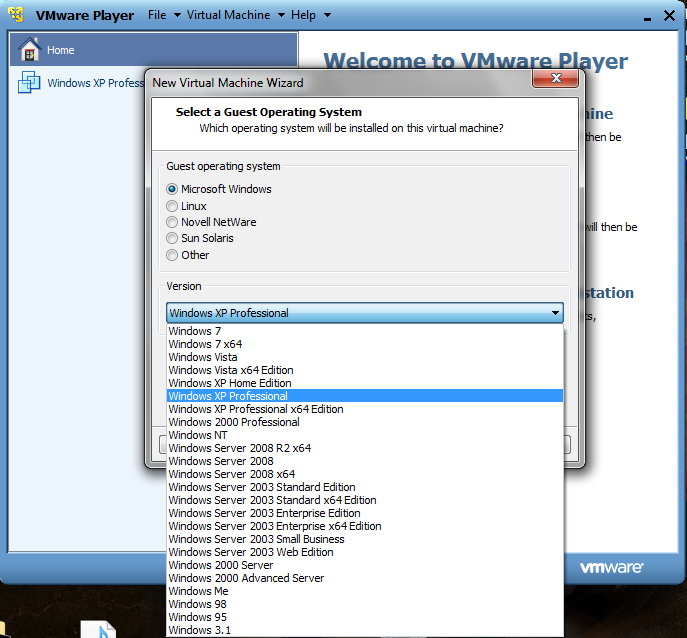Select the Home tab in sidebar
Image resolution: width=687 pixels, height=638 pixels.
[x=153, y=49]
